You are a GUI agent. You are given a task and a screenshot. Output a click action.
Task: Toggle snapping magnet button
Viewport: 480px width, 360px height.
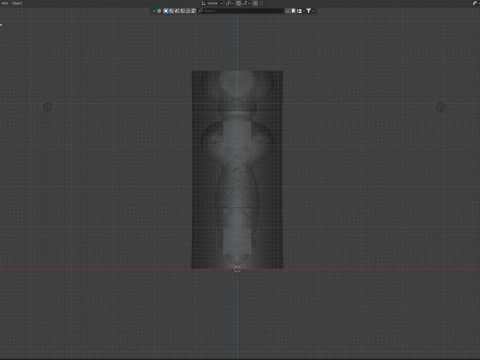pyautogui.click(x=239, y=3)
